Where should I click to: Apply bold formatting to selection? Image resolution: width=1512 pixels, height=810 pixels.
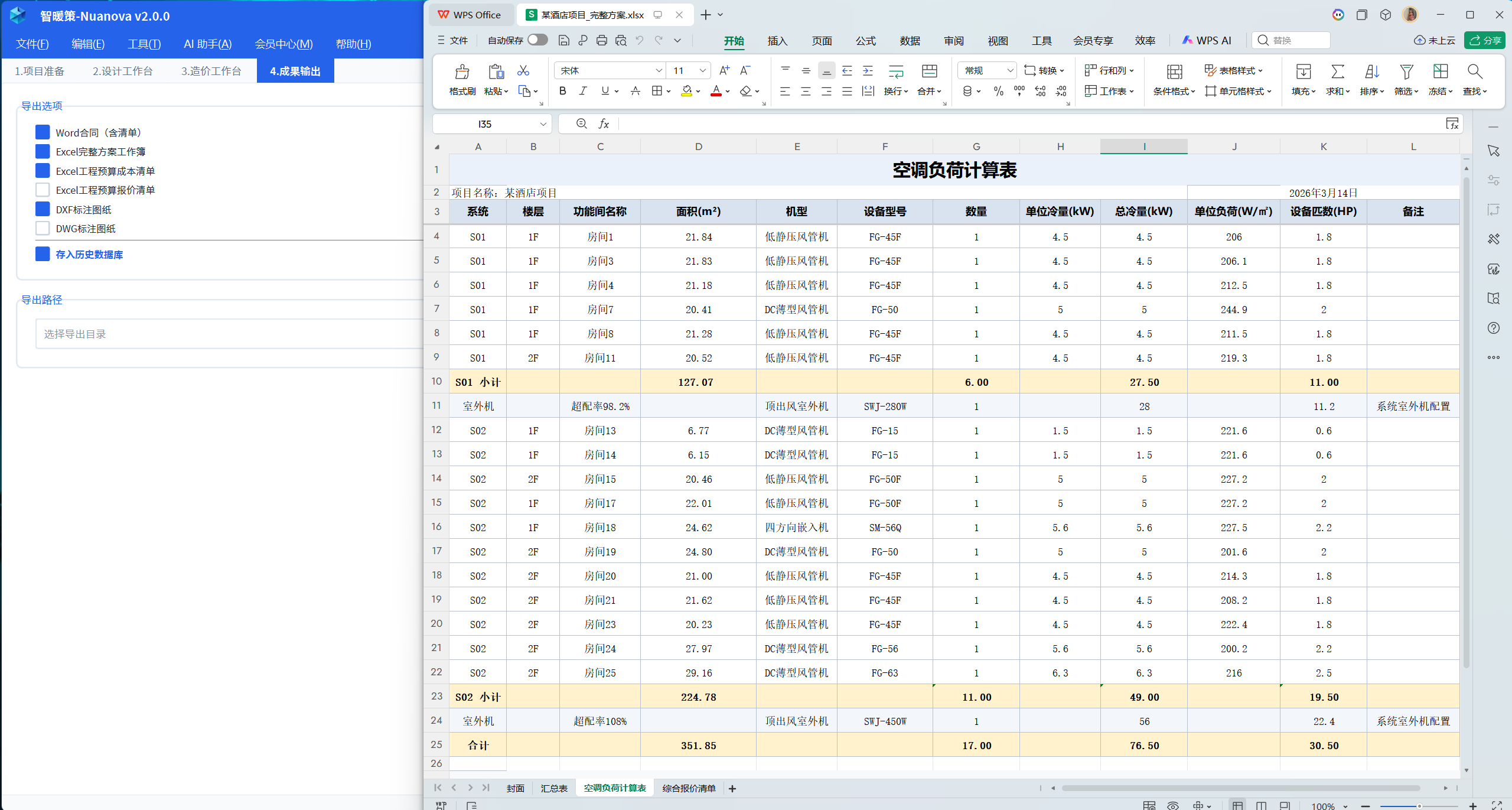coord(562,90)
